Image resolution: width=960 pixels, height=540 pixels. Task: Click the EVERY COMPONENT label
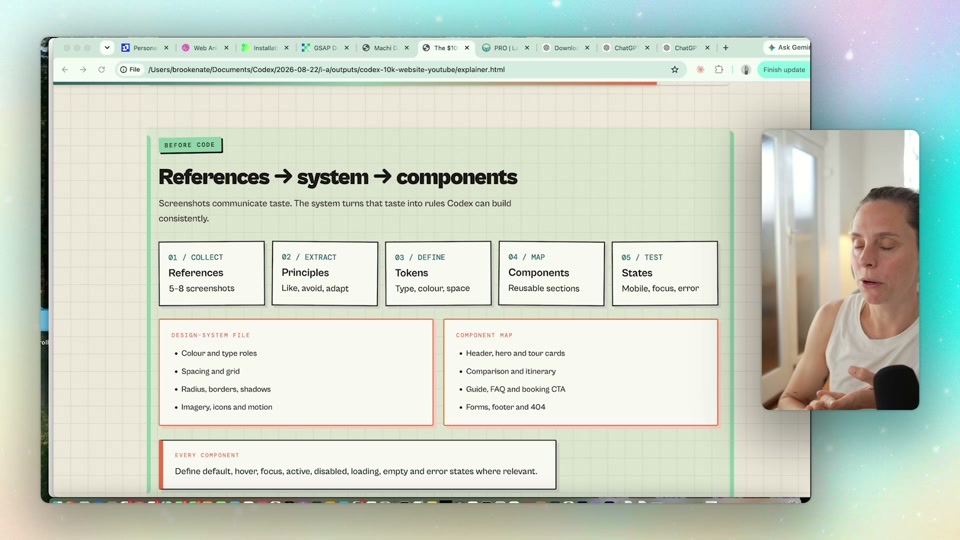pos(207,456)
